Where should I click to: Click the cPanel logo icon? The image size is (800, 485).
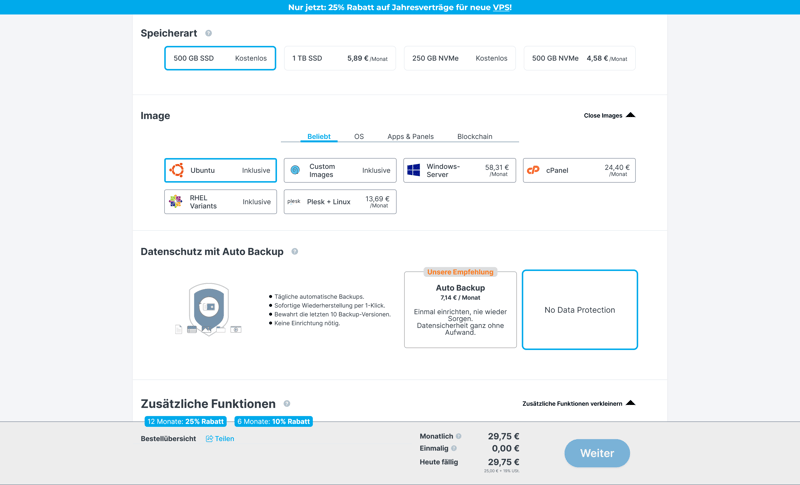(x=533, y=170)
